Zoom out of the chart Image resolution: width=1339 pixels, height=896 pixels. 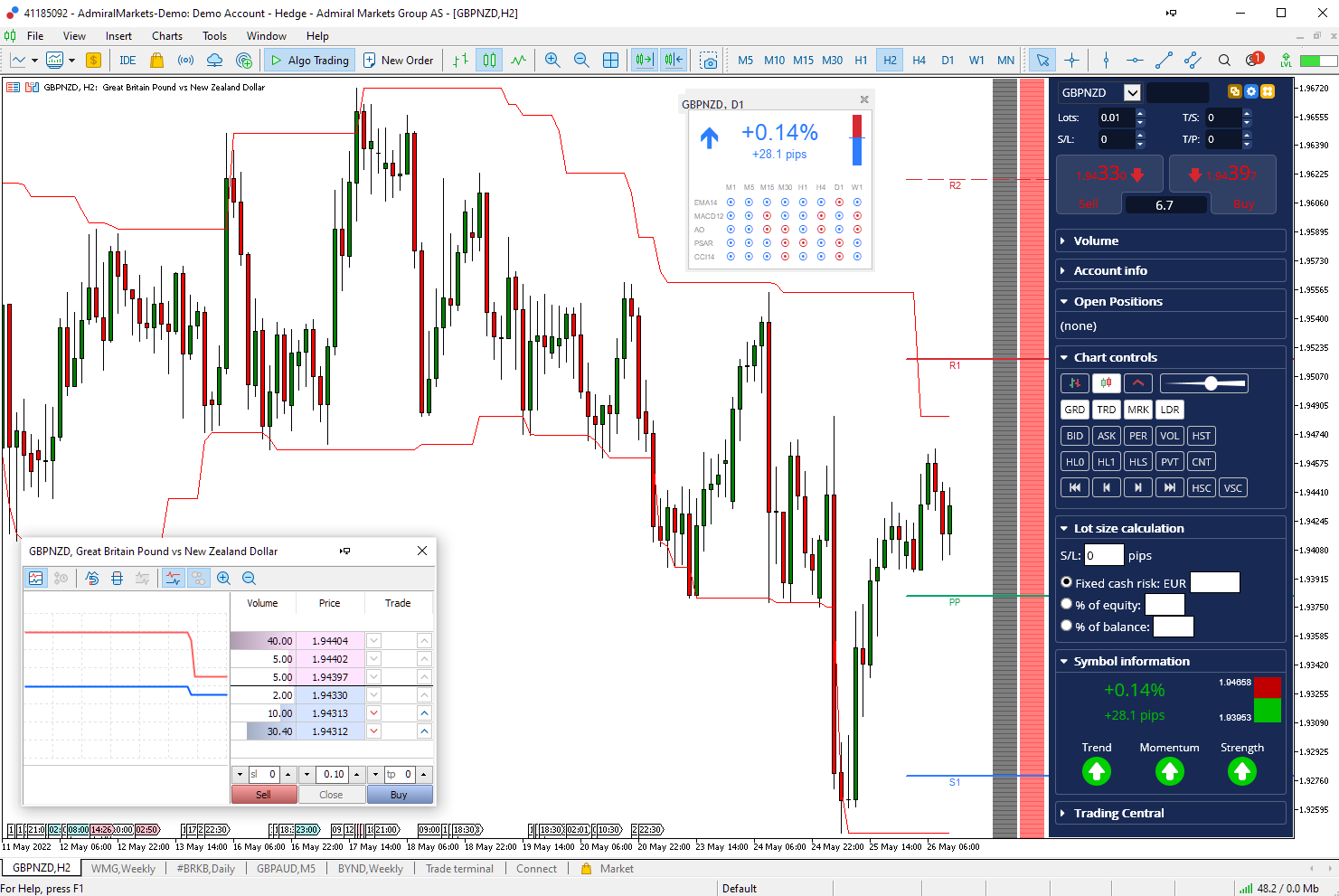[x=581, y=60]
